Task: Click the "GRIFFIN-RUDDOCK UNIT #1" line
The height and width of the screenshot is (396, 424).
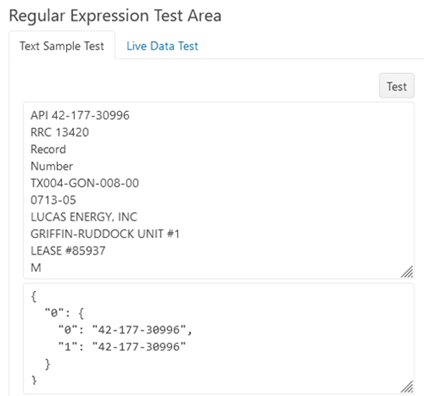Action: [x=105, y=234]
